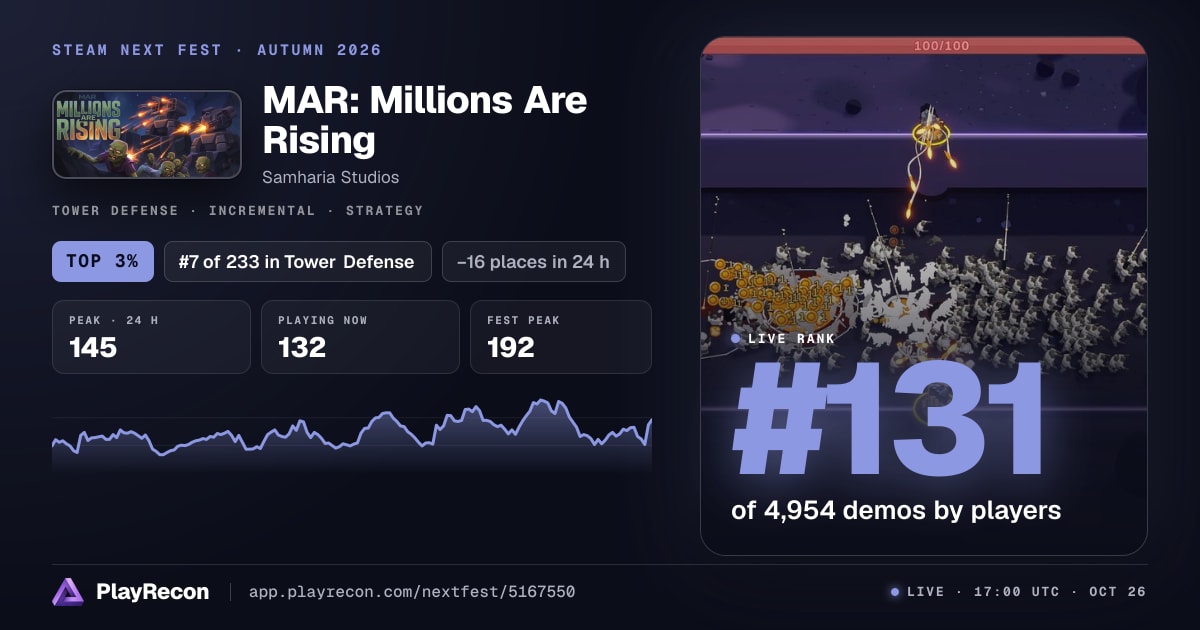The image size is (1200, 630).
Task: Click the LIVE status dot in footer
Action: click(895, 592)
